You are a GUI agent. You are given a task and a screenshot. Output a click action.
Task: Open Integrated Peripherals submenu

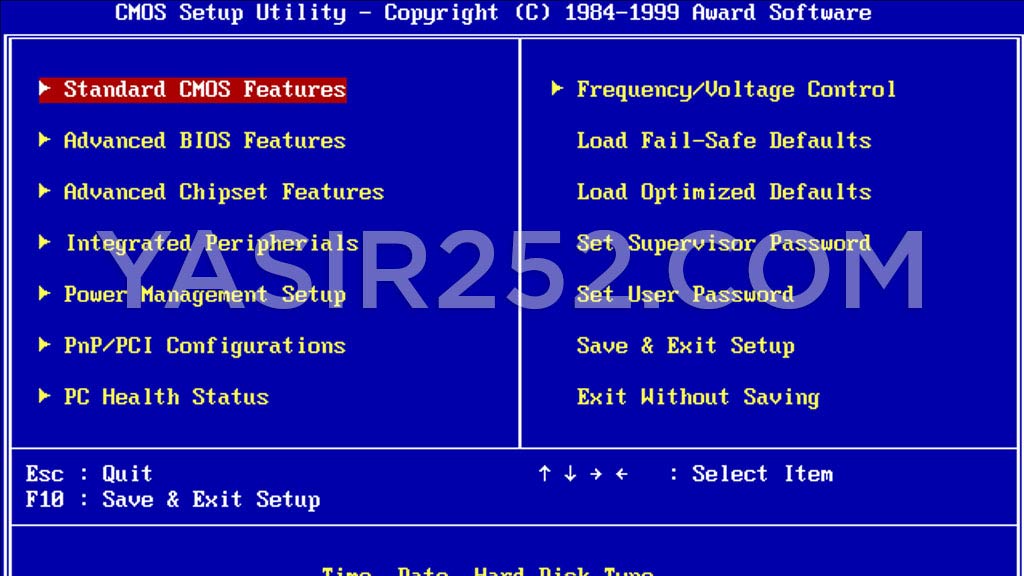coord(211,243)
